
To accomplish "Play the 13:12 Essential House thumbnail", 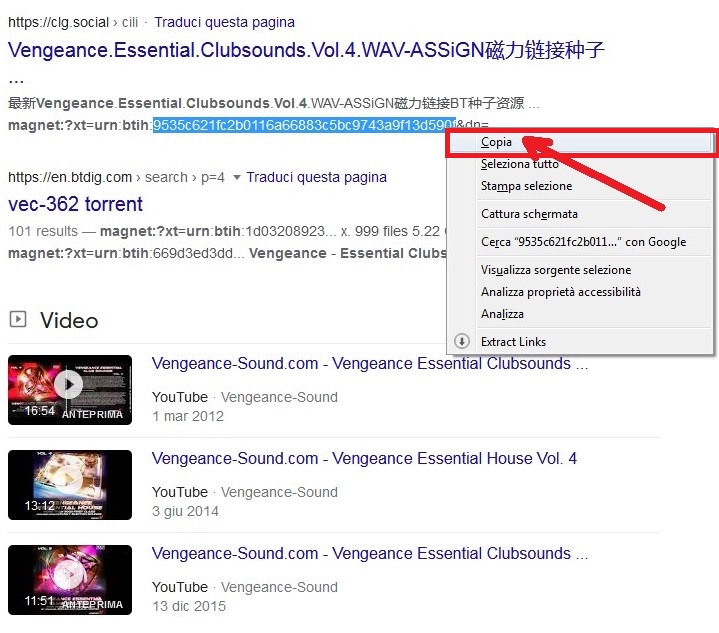I will [70, 485].
